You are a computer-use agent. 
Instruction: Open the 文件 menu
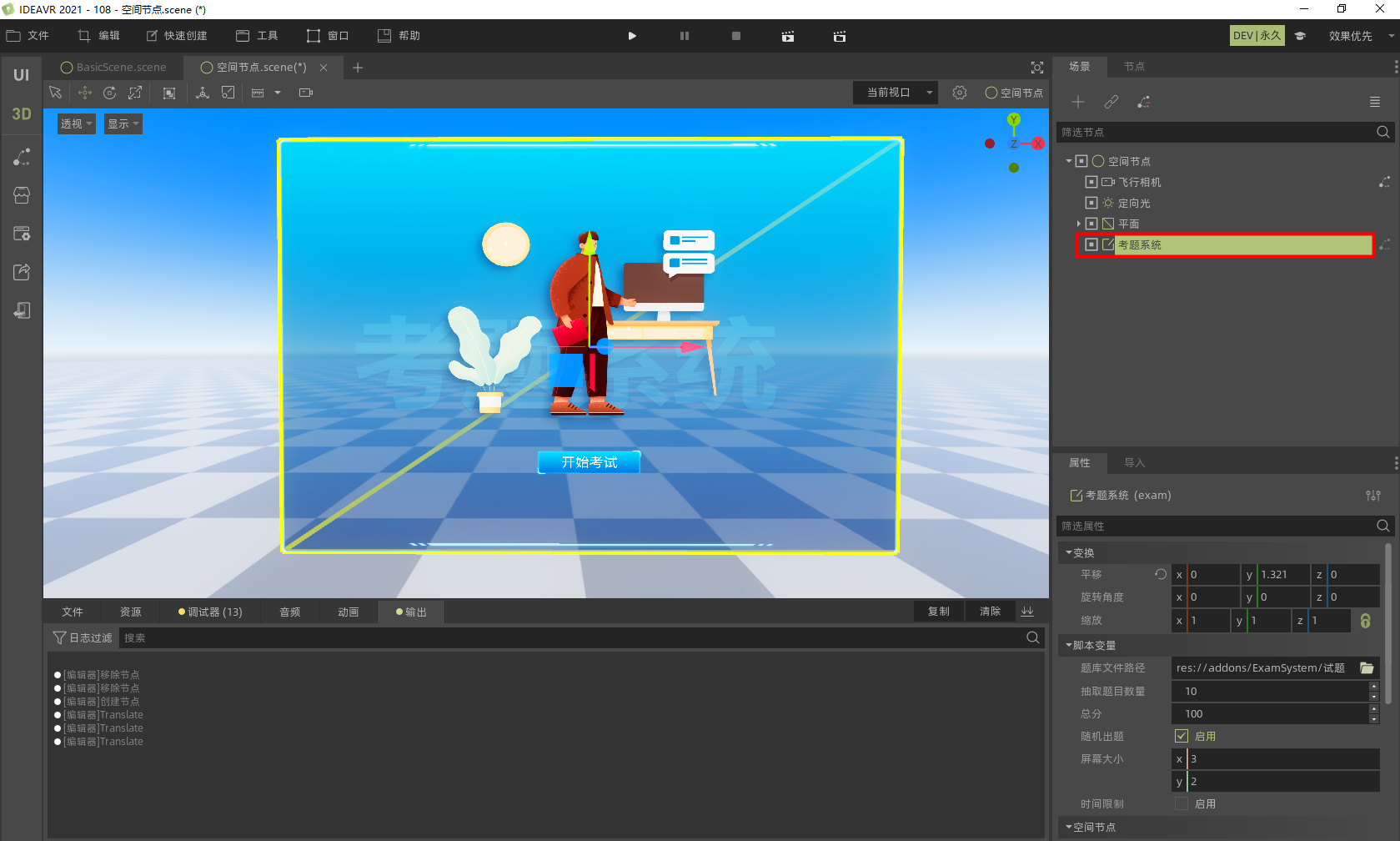coord(28,36)
